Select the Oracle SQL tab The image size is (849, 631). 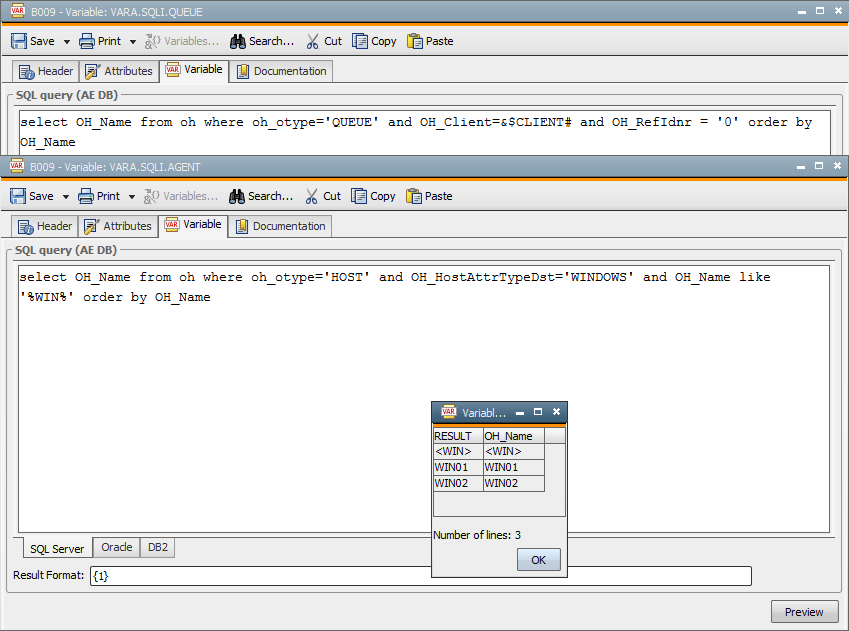(x=116, y=548)
